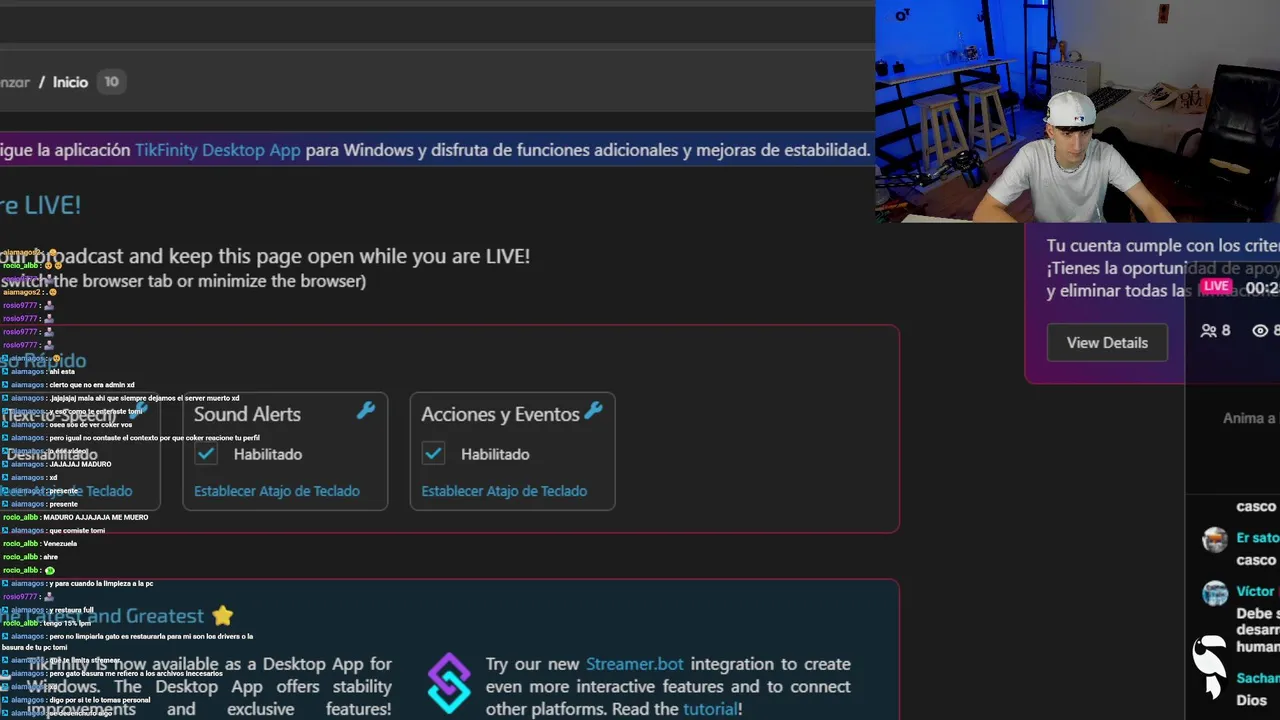This screenshot has width=1280, height=720.
Task: Toggle Acciones y Eventos Habilitado checkbox
Action: (x=433, y=453)
